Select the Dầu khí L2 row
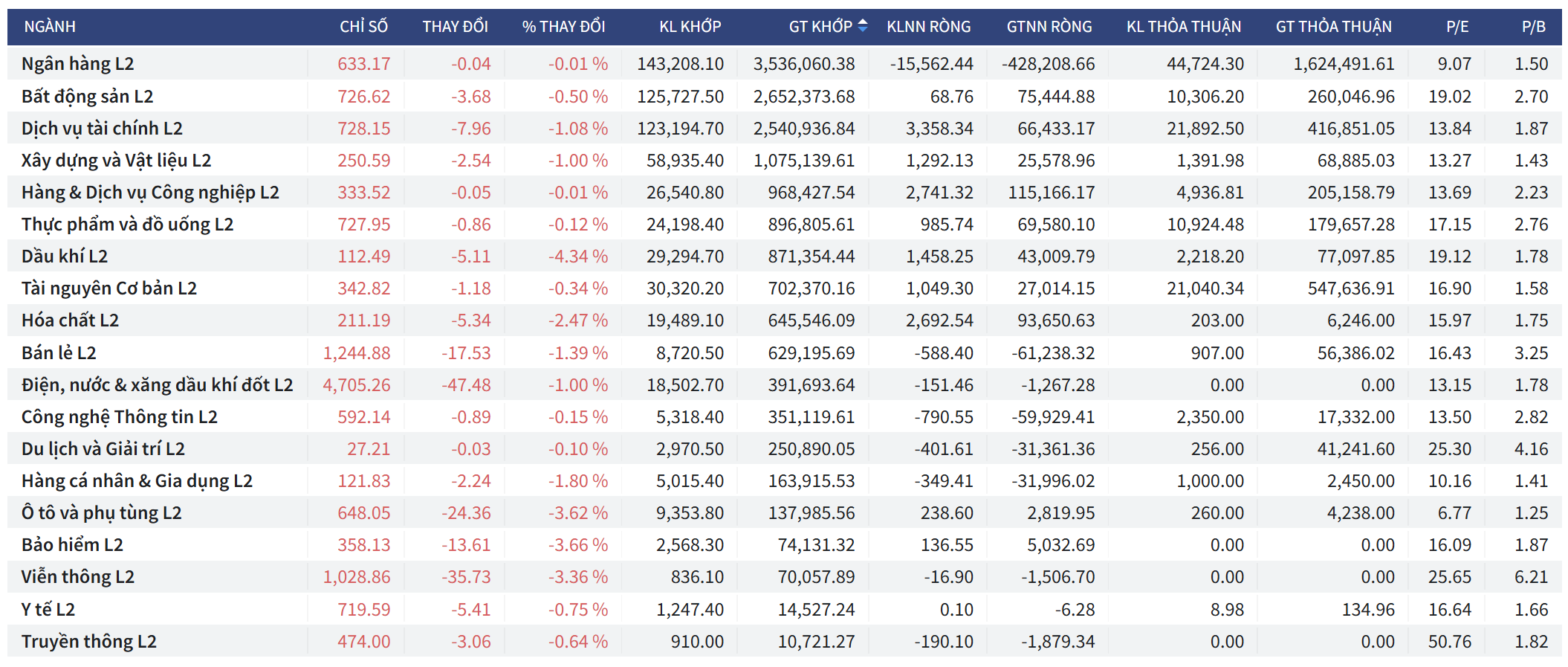 click(65, 257)
